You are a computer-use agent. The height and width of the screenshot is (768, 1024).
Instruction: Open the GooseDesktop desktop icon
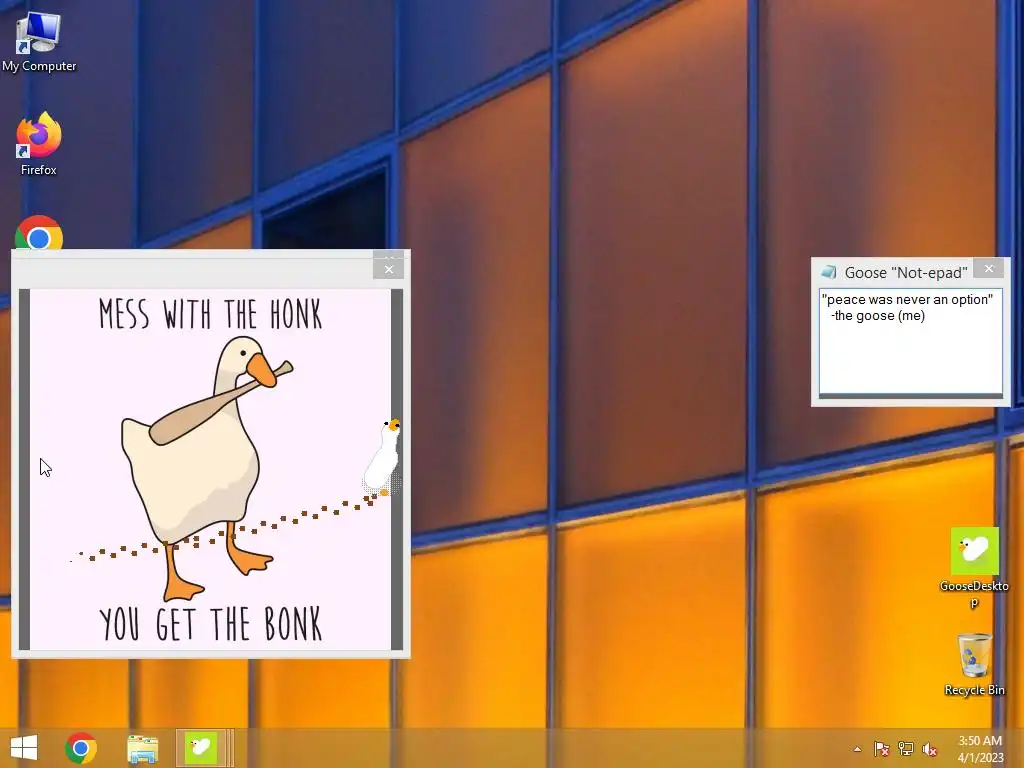click(974, 567)
